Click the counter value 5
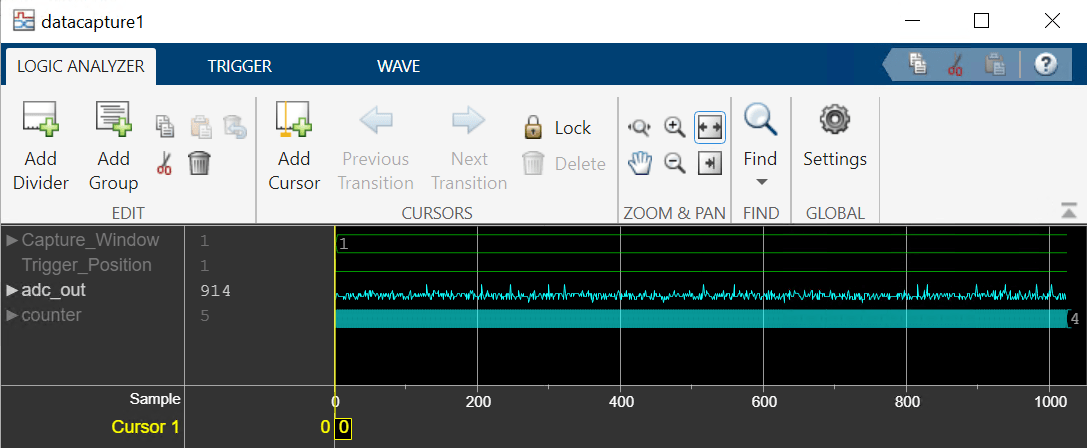Viewport: 1087px width, 448px height. tap(205, 316)
